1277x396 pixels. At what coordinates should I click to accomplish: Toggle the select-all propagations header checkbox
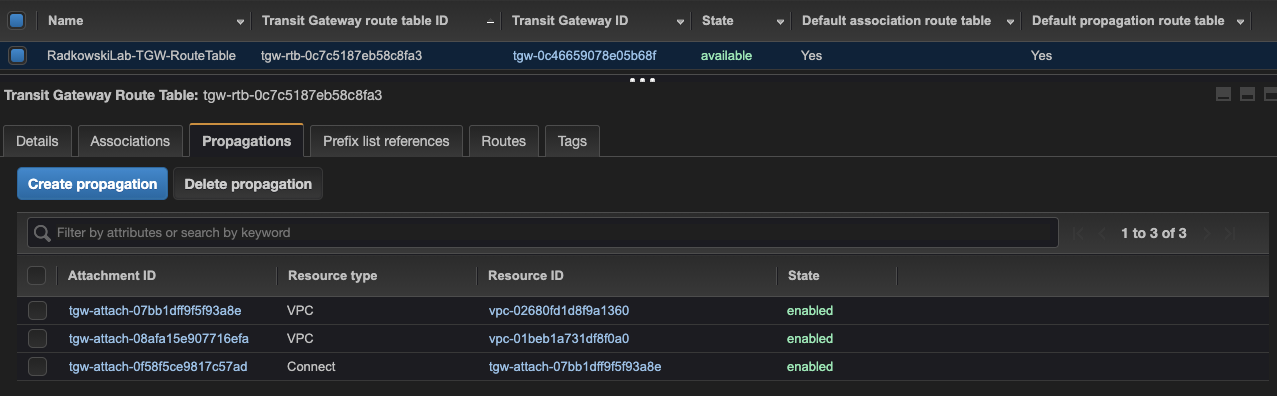point(37,275)
